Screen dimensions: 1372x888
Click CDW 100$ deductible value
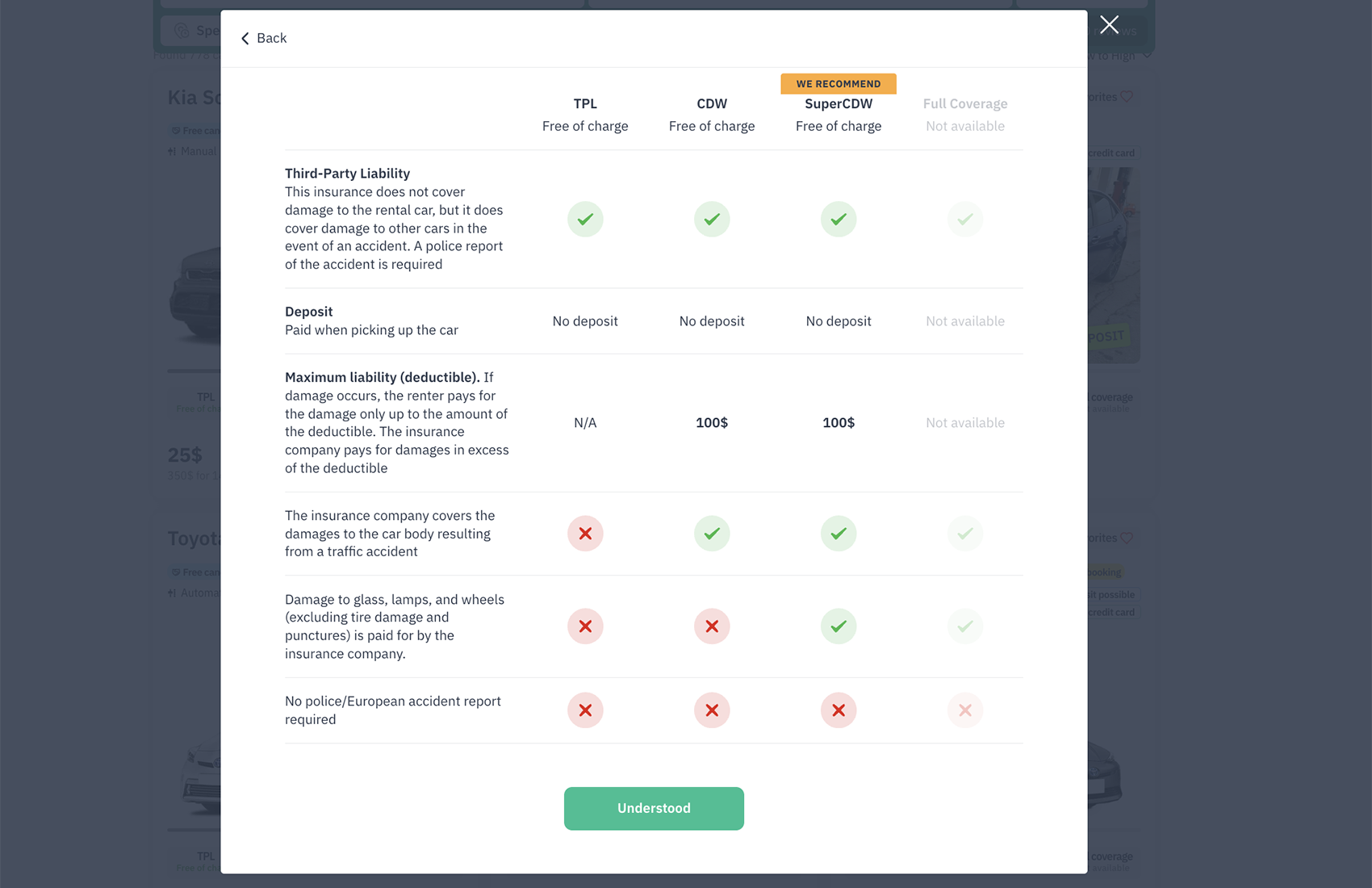click(x=712, y=423)
